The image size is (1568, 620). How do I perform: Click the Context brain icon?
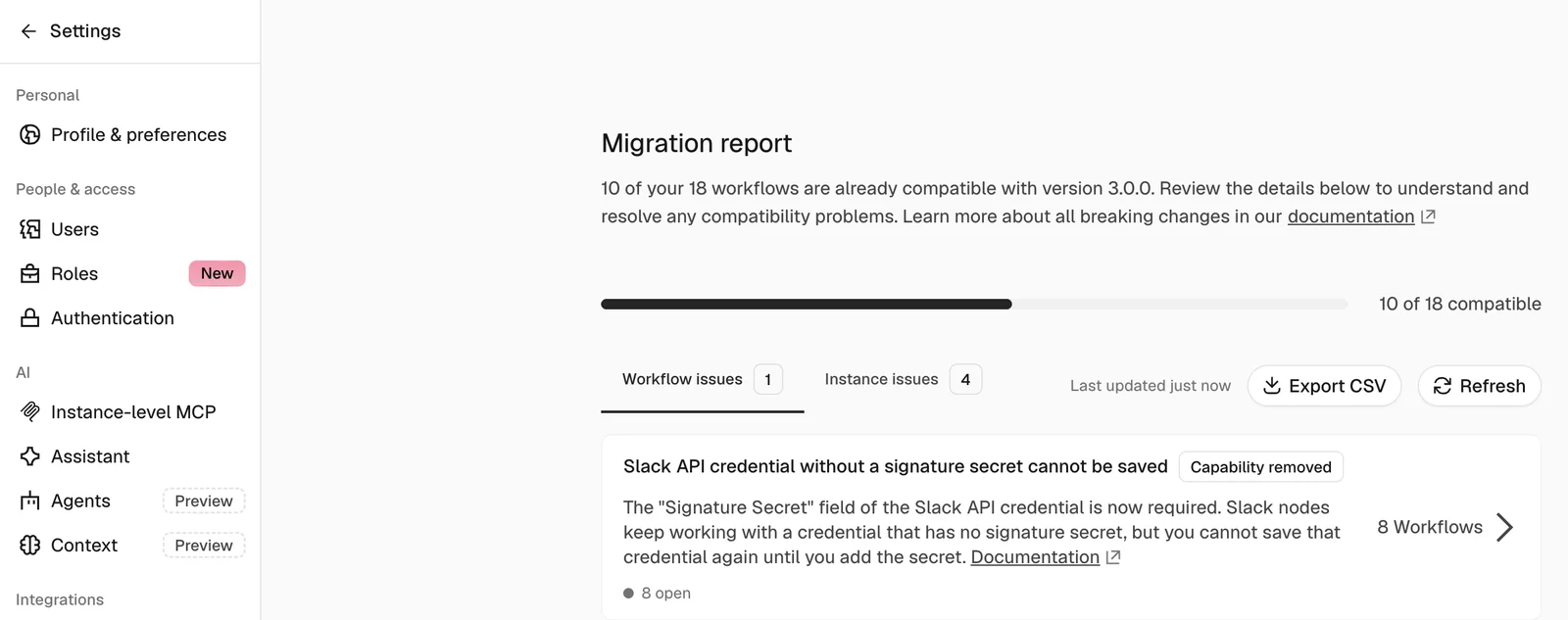click(x=30, y=545)
